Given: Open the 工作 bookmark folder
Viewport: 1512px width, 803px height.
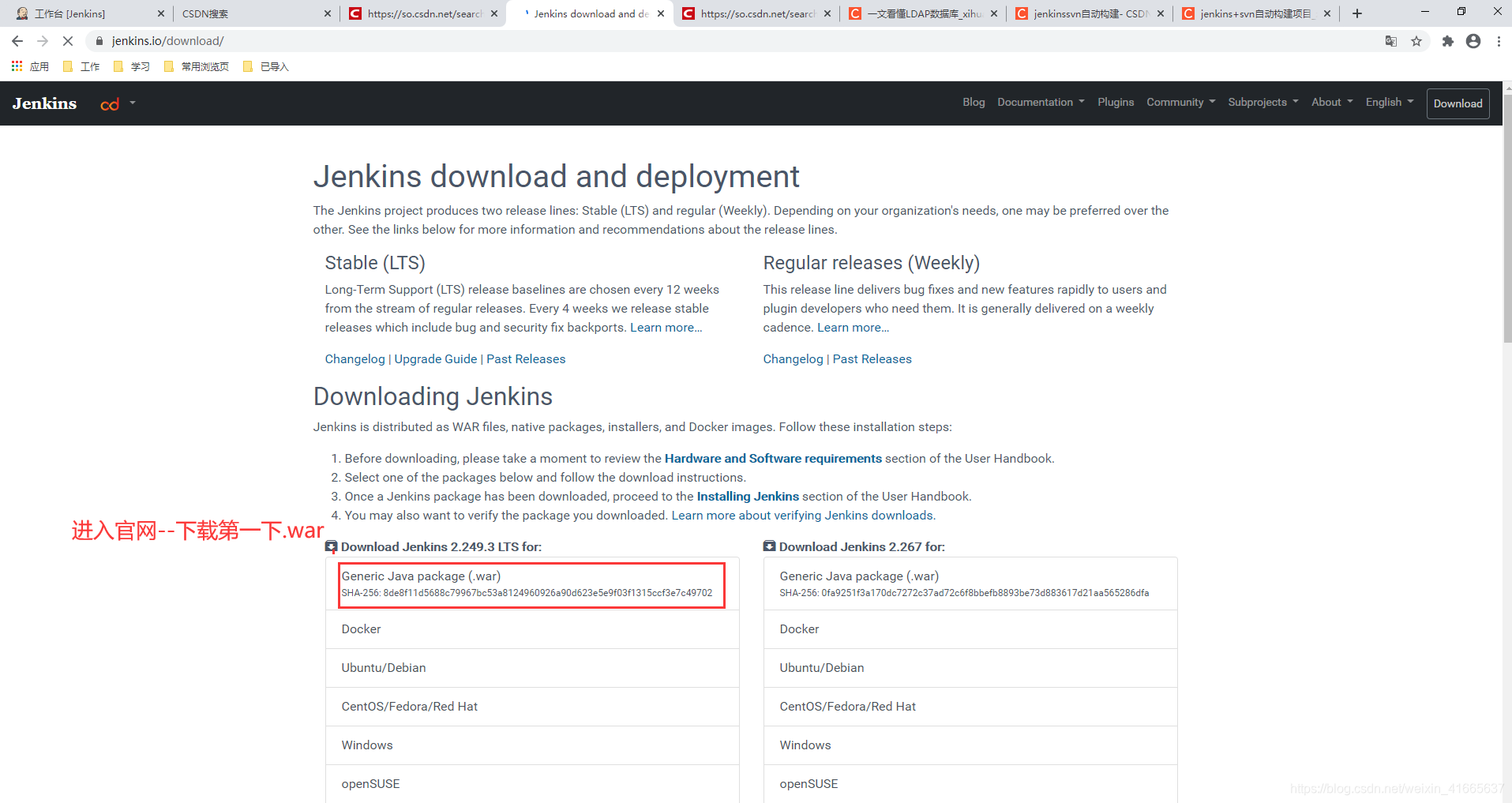Looking at the screenshot, I should [x=81, y=66].
